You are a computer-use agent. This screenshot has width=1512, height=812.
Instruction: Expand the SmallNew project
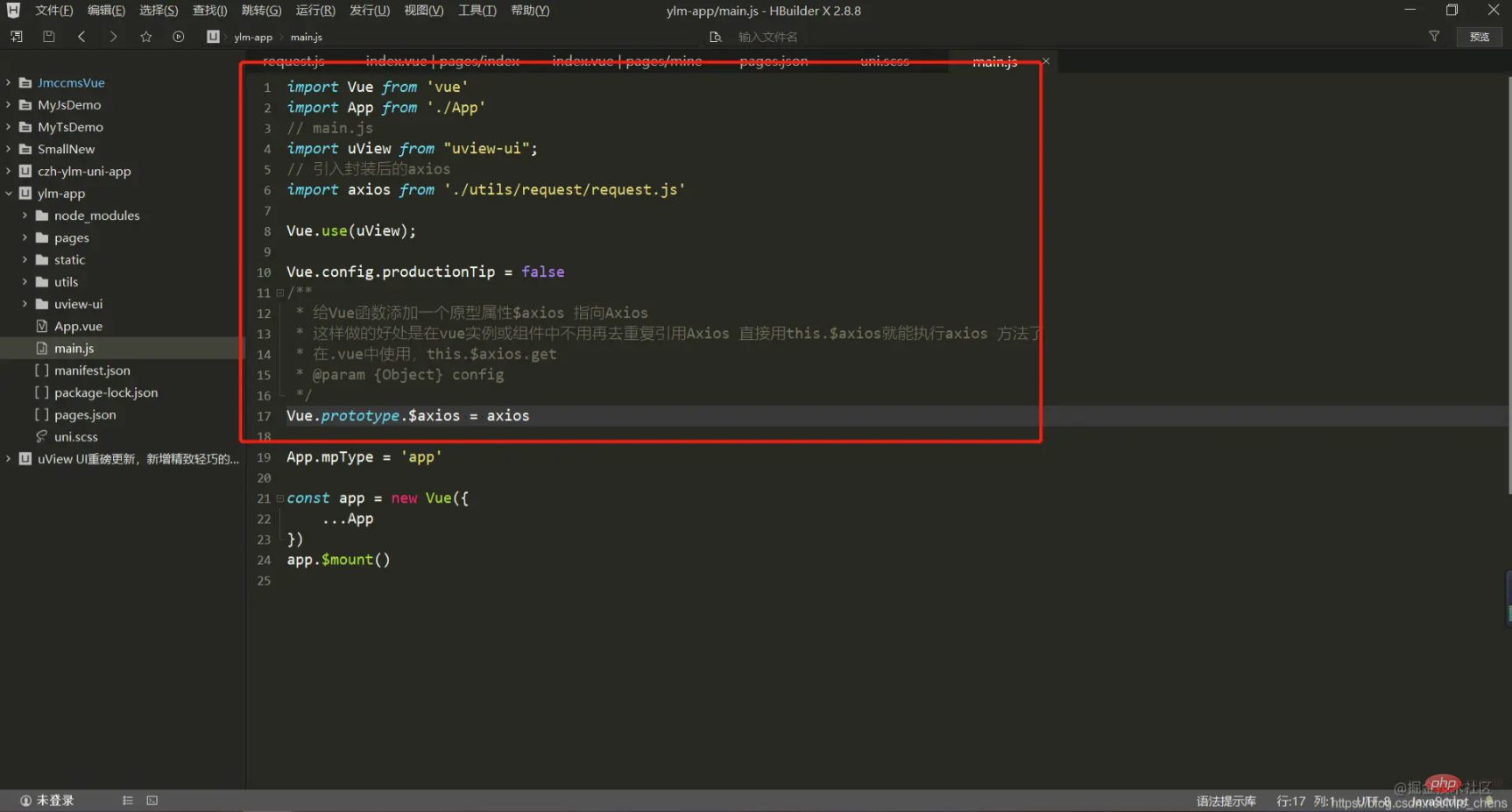click(x=9, y=149)
